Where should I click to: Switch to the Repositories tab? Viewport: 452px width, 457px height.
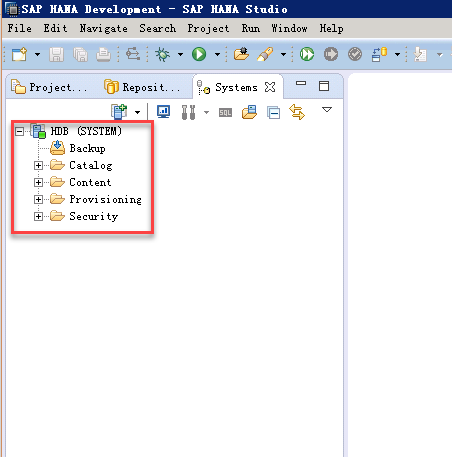pyautogui.click(x=143, y=87)
